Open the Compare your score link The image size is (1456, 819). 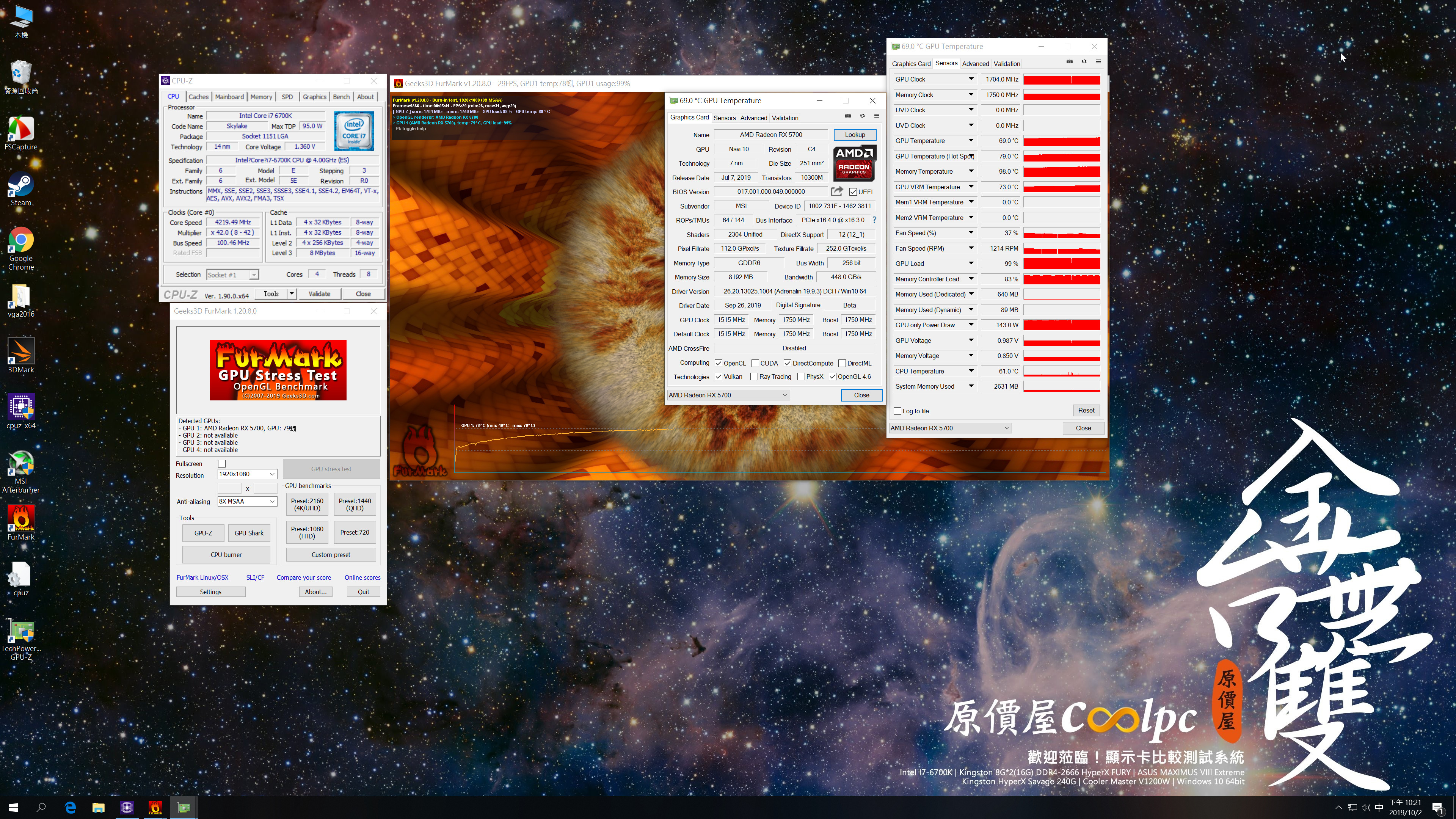point(303,577)
